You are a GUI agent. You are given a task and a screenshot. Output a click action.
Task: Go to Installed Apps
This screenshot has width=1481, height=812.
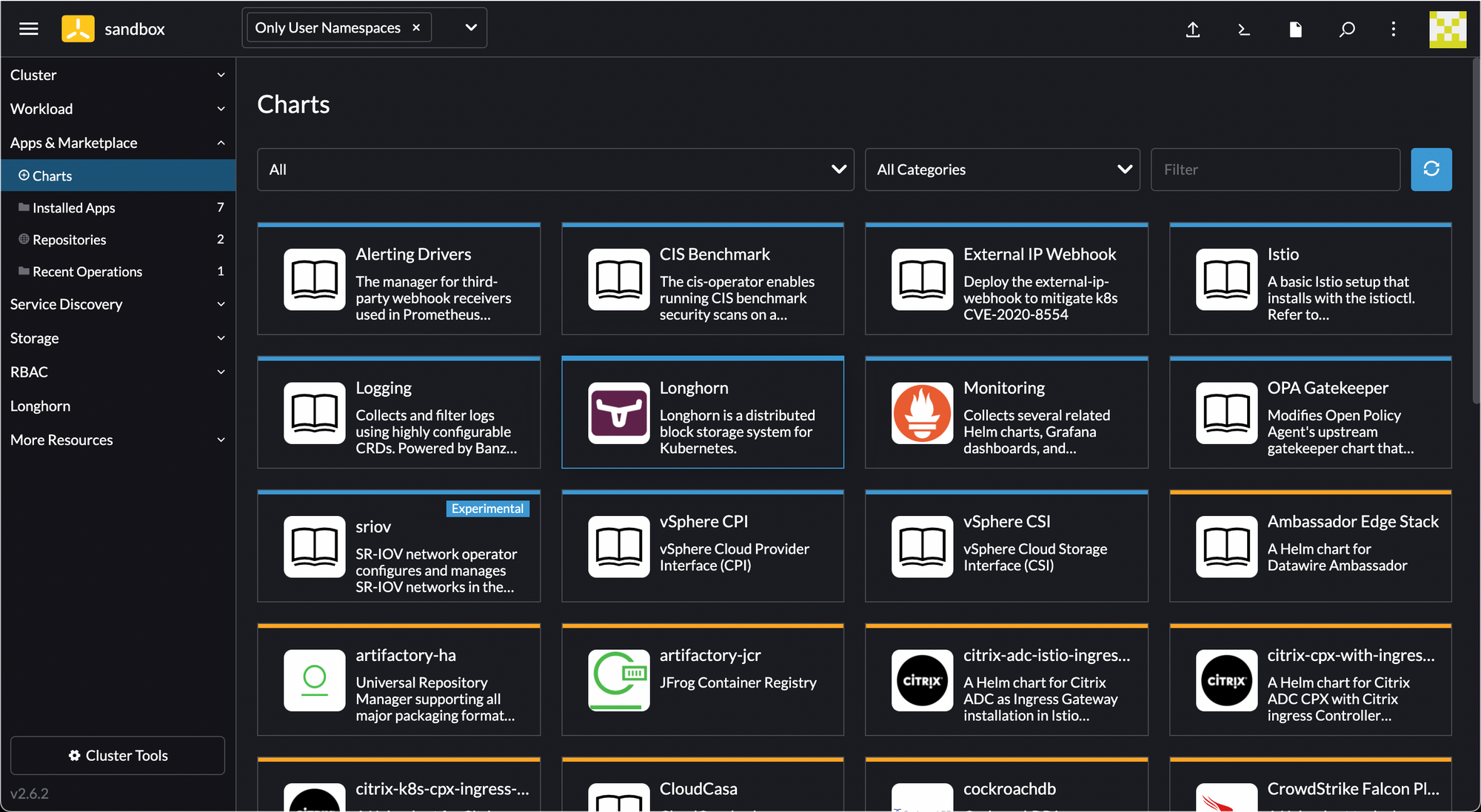[74, 208]
